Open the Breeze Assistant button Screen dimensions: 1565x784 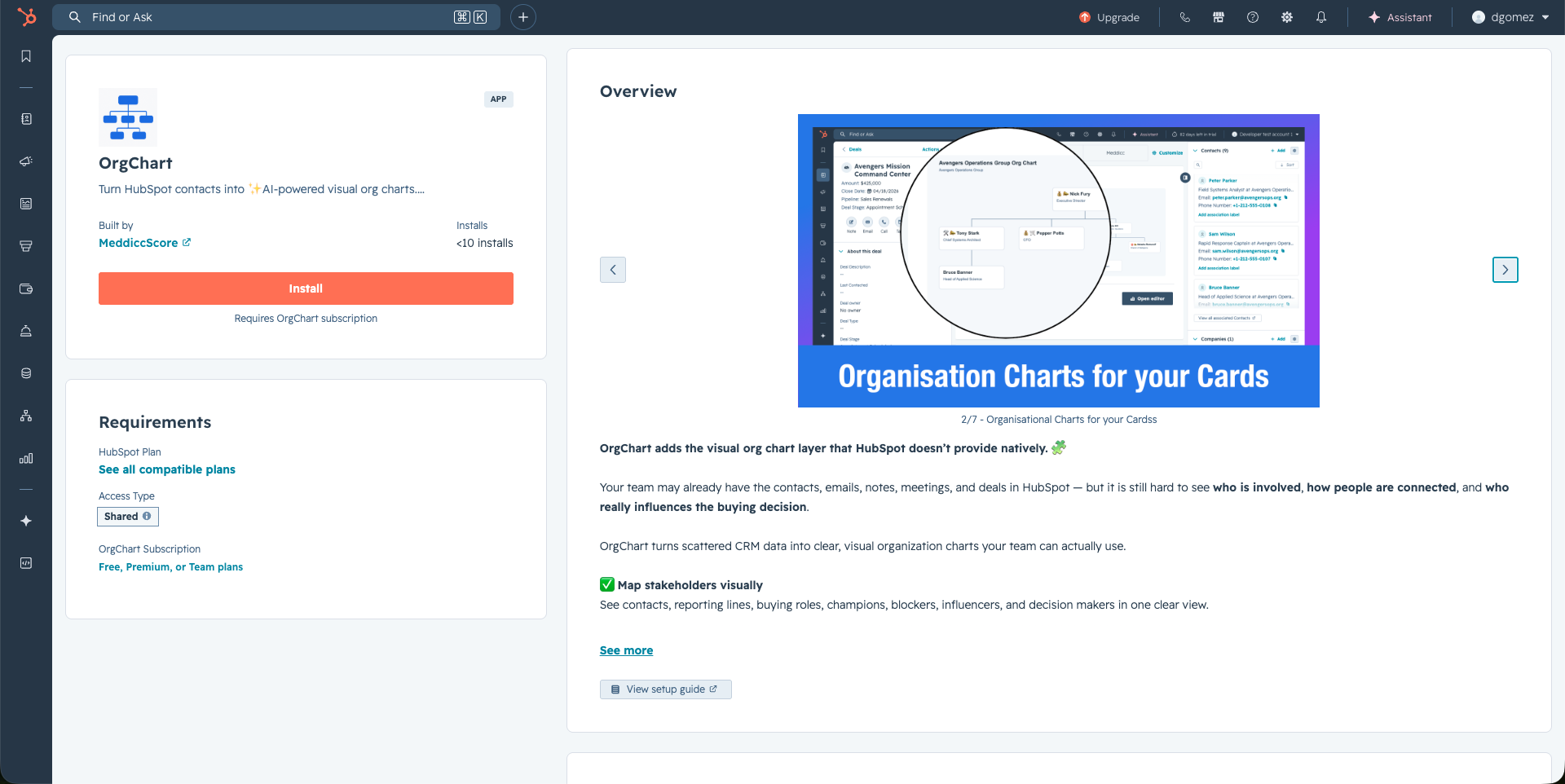pyautogui.click(x=1400, y=17)
